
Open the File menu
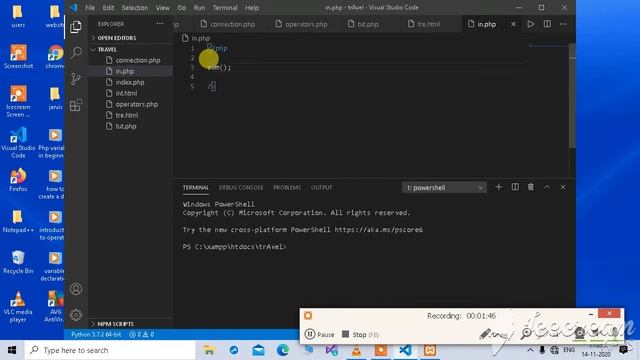point(90,7)
